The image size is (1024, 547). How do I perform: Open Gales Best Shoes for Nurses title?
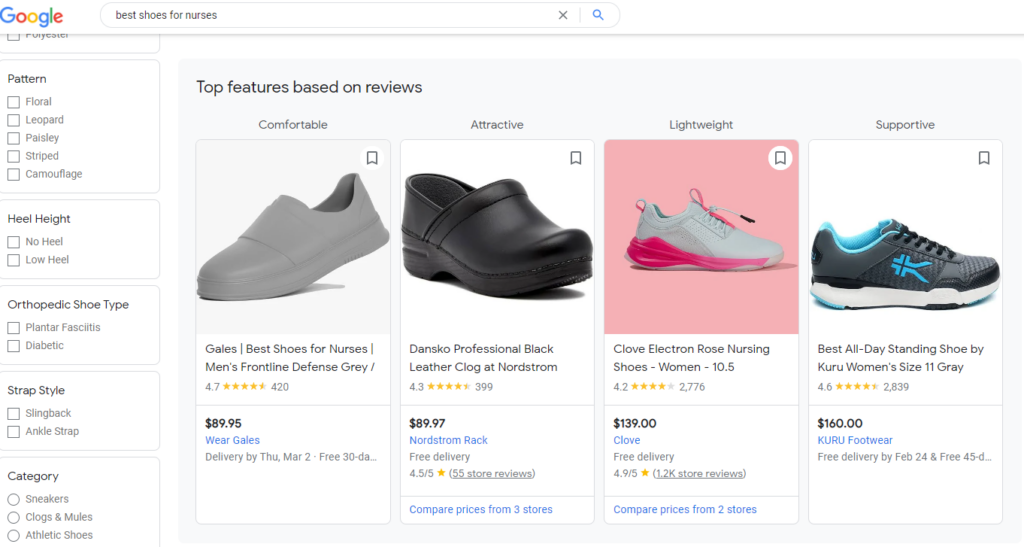290,358
